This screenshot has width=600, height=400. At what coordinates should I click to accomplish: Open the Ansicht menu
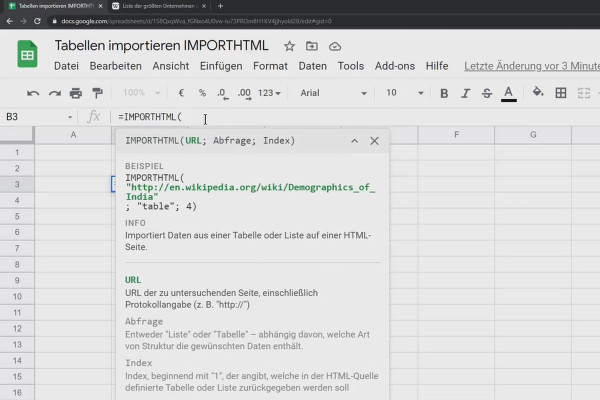tap(171, 66)
